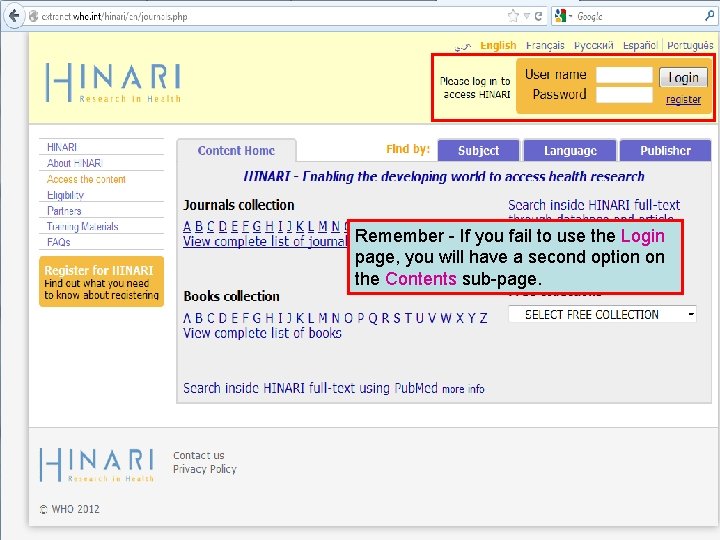
Task: Click the Google search engine icon
Action: click(560, 16)
